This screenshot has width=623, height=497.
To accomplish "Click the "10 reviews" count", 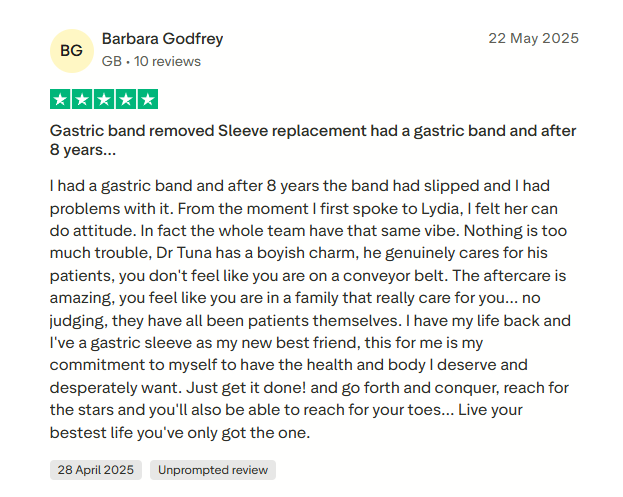I will tap(167, 61).
